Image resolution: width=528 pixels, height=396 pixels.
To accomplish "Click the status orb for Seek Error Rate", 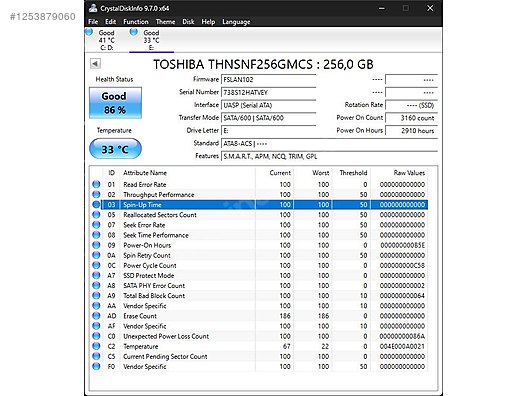I will click(96, 225).
